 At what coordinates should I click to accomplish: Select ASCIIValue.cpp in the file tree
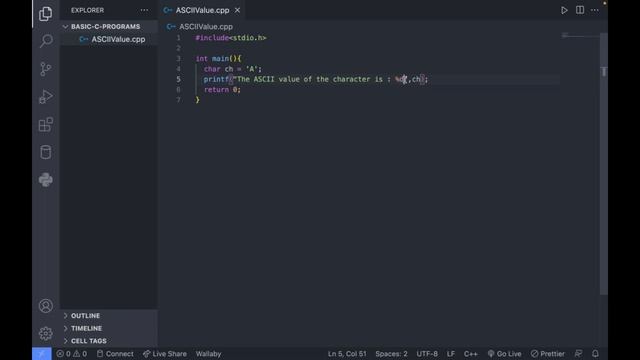109,39
